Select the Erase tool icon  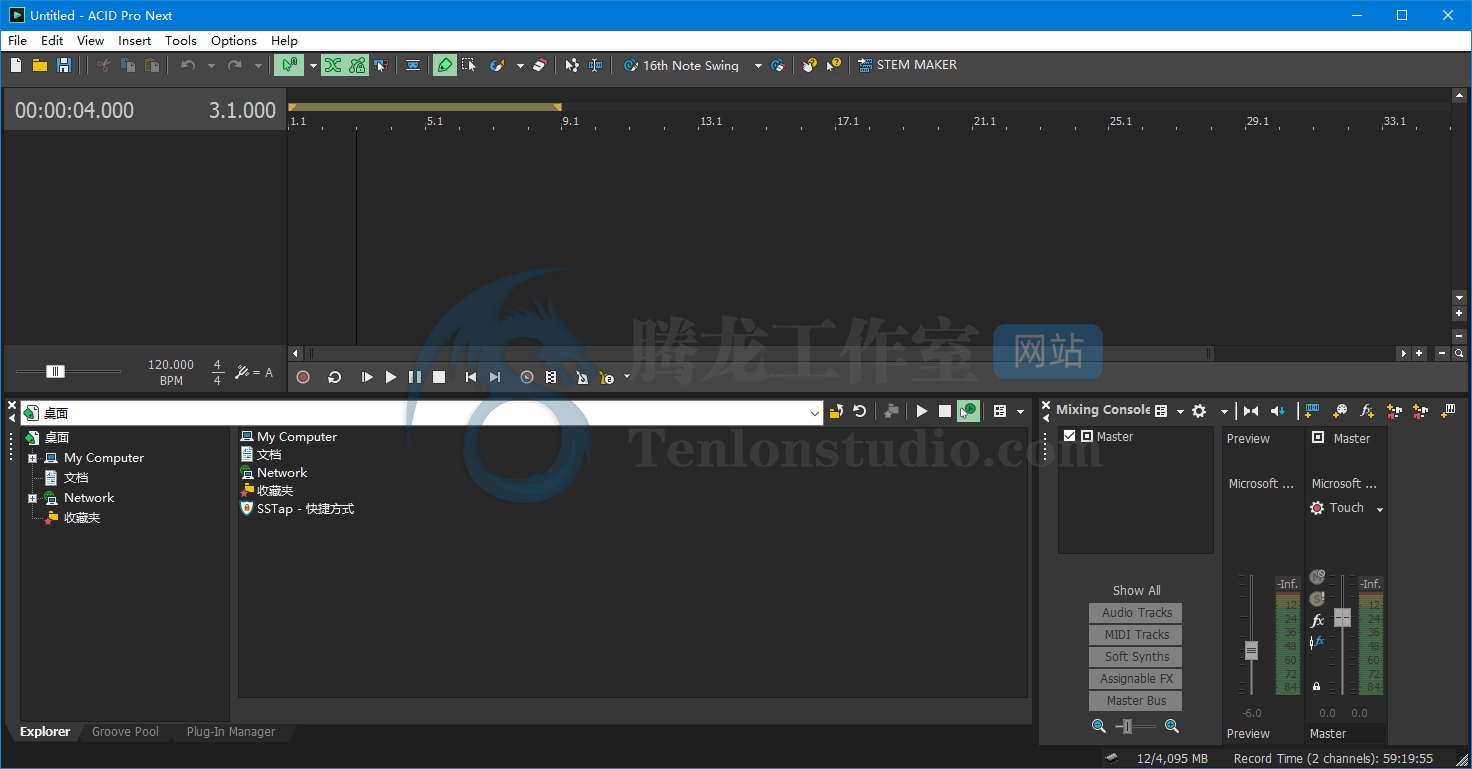(x=540, y=65)
